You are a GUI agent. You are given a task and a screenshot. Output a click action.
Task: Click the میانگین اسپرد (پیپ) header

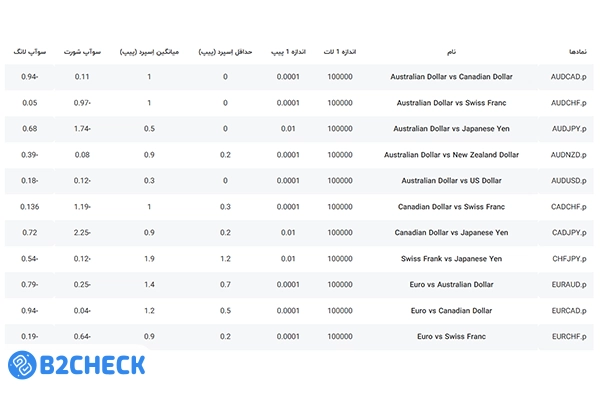coord(149,50)
